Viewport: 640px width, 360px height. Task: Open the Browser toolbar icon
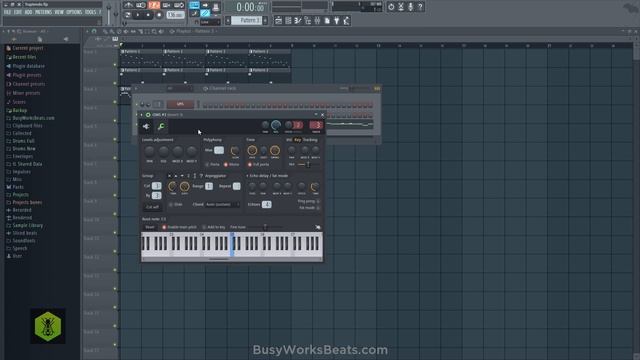[308, 20]
